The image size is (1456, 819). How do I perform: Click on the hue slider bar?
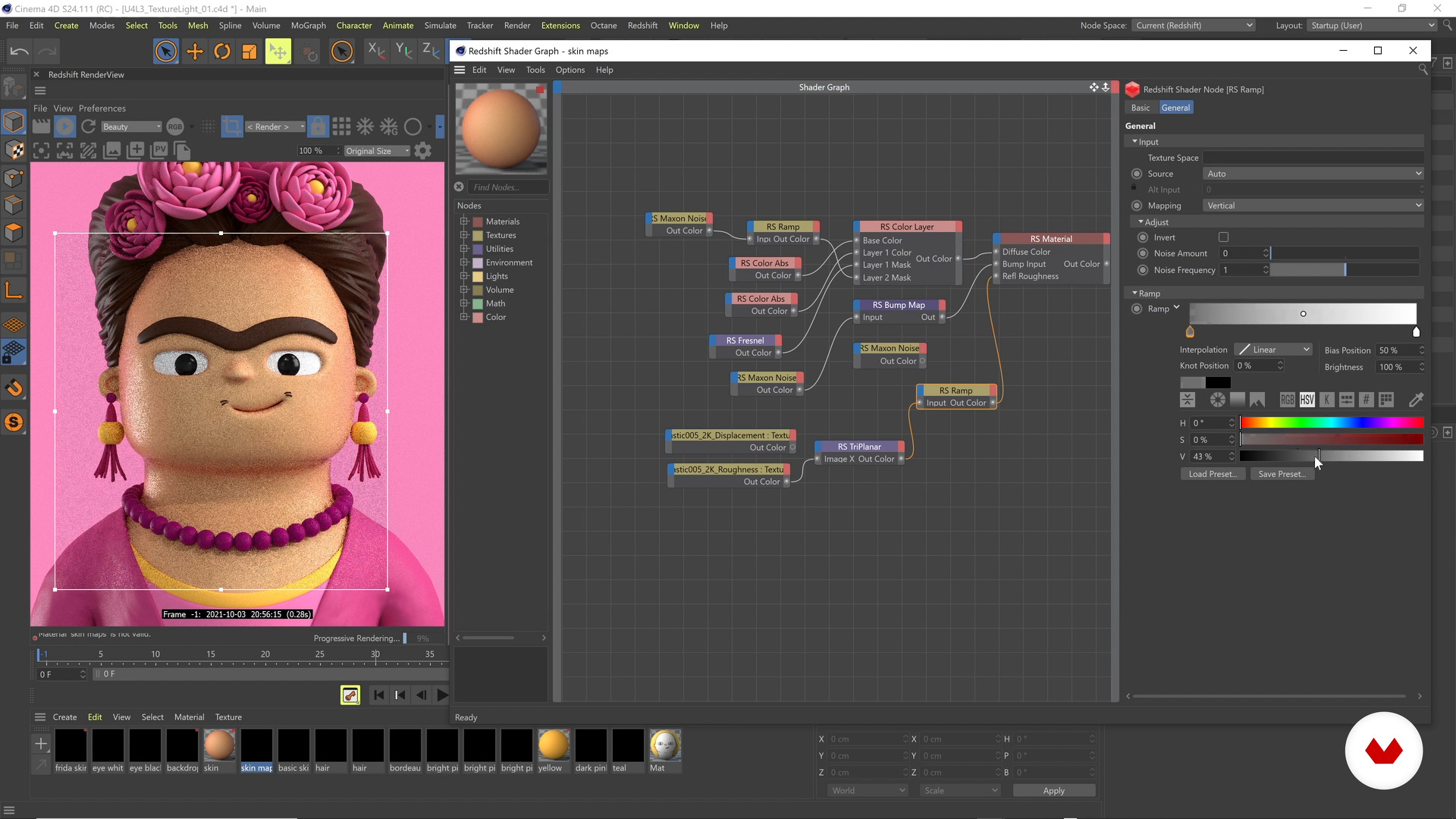(1332, 423)
